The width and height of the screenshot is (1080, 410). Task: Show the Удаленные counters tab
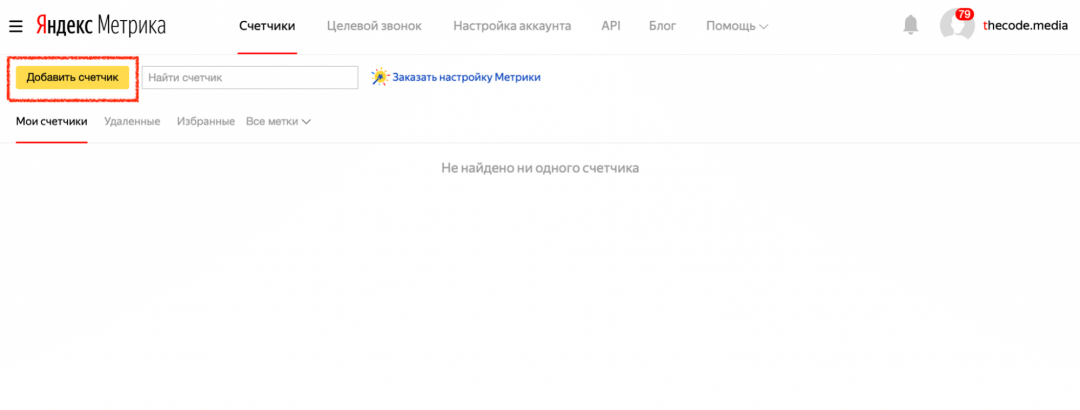point(132,121)
